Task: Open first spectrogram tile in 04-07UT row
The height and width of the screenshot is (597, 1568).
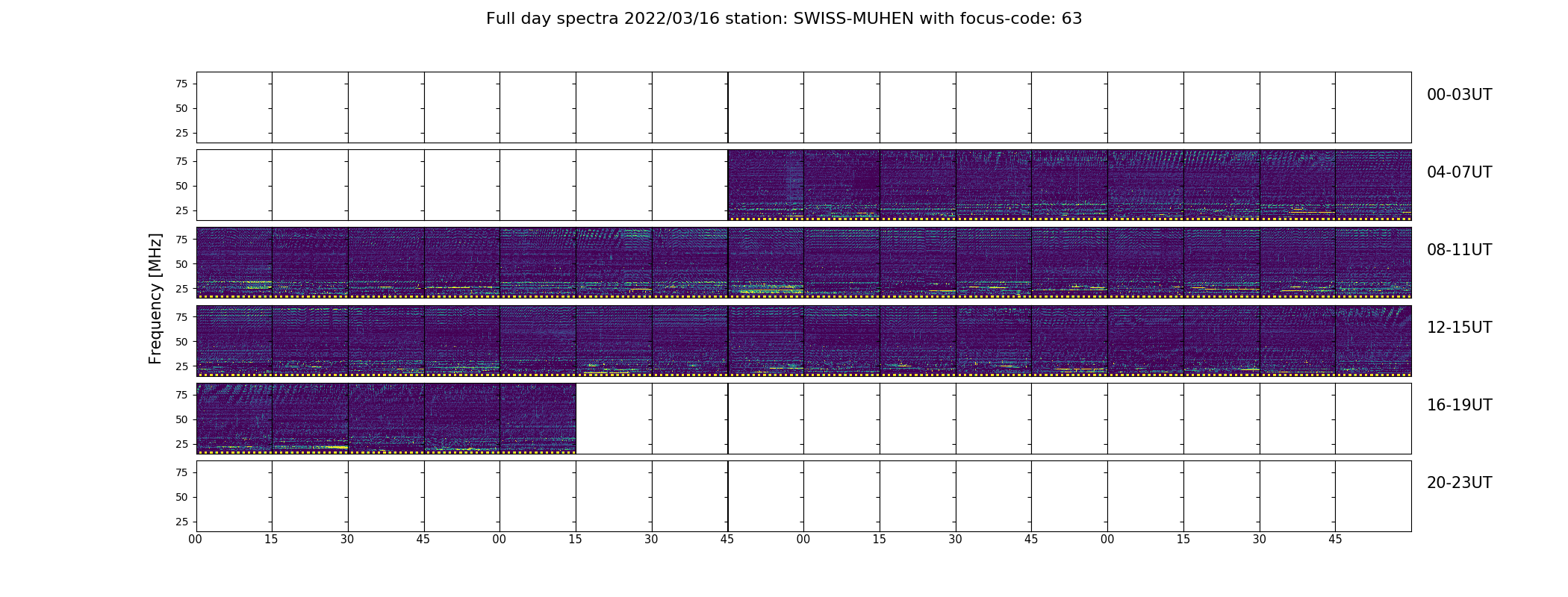Action: (766, 185)
